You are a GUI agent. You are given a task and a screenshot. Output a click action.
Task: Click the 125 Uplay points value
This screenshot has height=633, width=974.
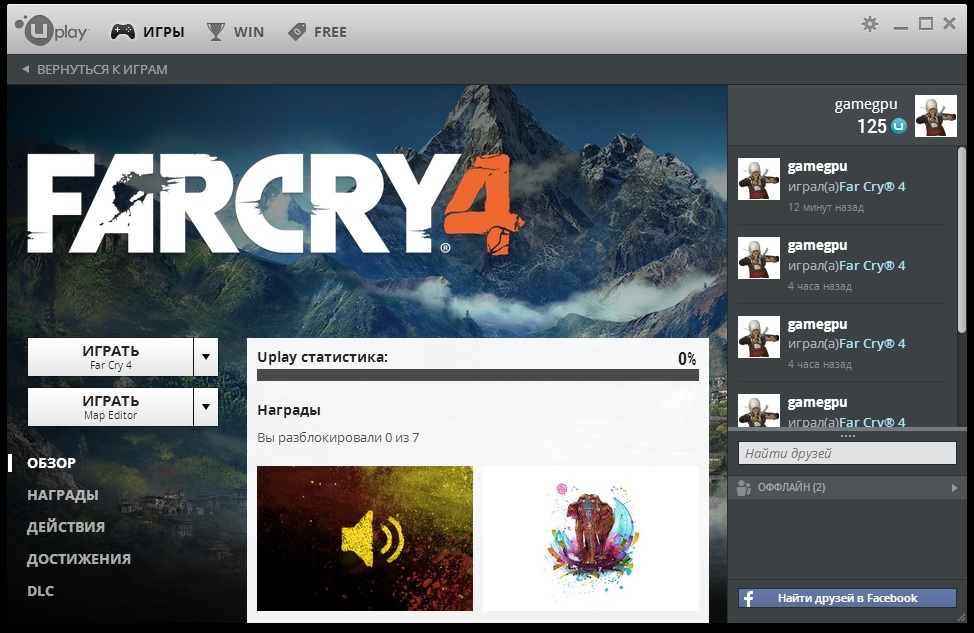(x=872, y=127)
